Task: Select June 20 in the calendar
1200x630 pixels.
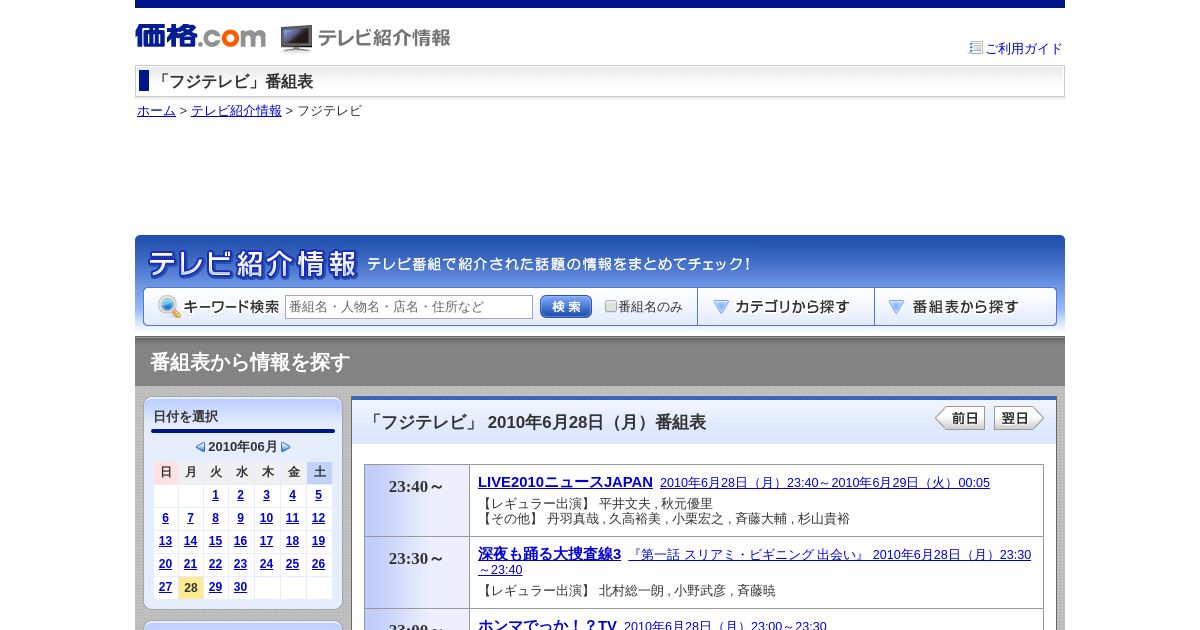Action: (x=165, y=564)
